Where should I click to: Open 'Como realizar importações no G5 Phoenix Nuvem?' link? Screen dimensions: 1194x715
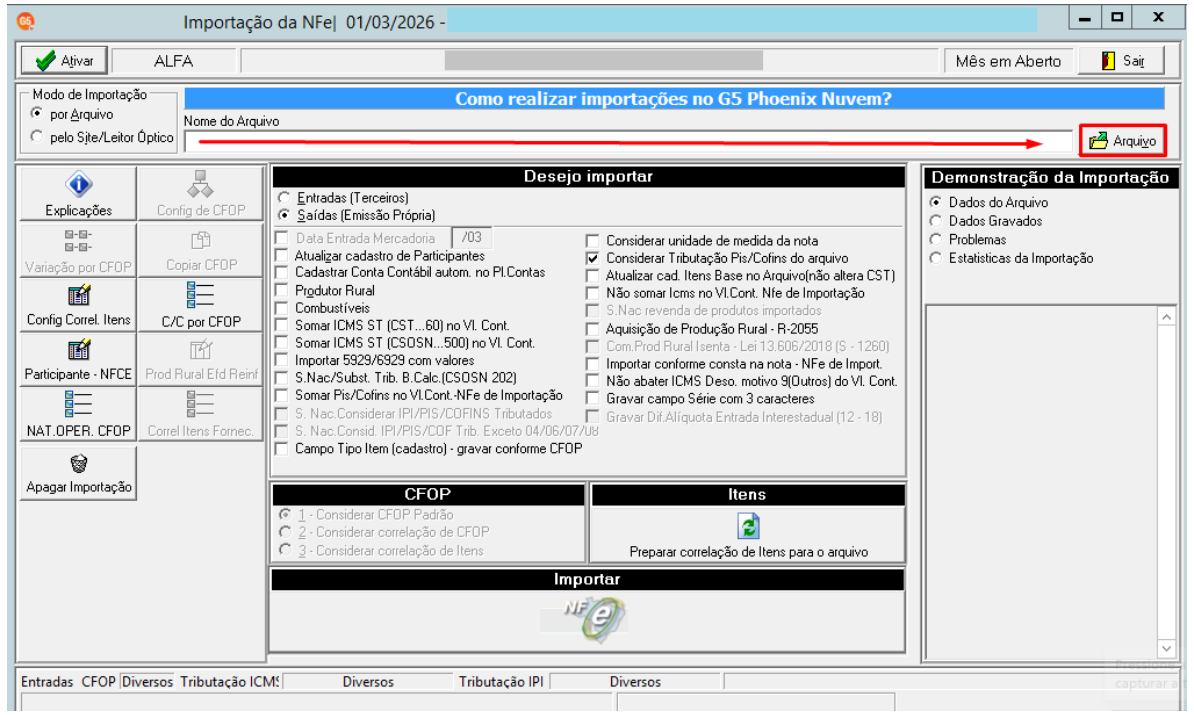[x=673, y=99]
